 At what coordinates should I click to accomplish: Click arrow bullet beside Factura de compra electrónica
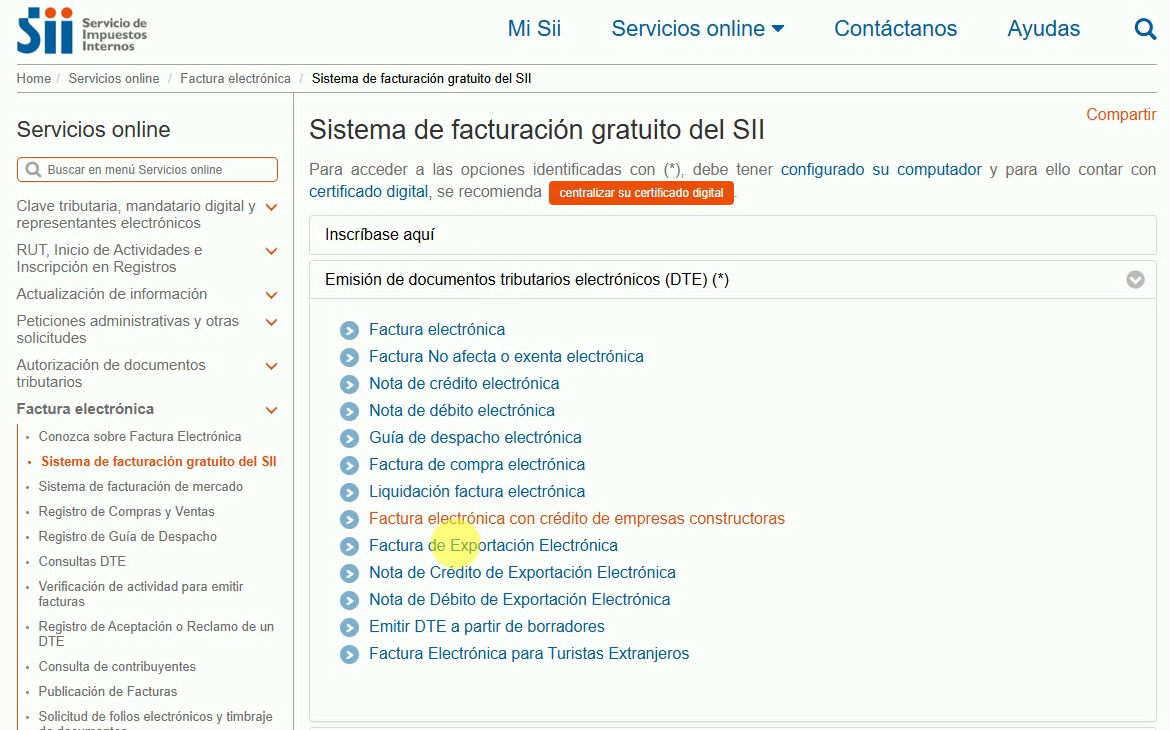(x=349, y=465)
